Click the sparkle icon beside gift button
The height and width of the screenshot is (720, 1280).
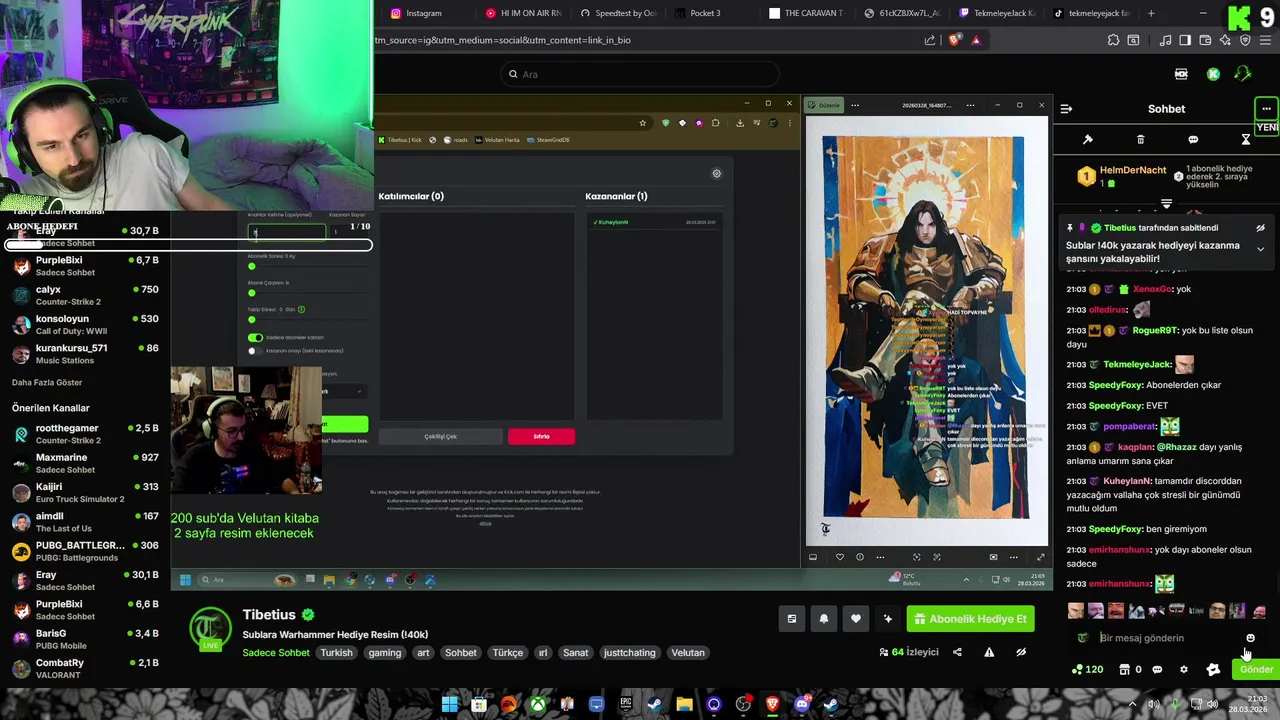(887, 619)
